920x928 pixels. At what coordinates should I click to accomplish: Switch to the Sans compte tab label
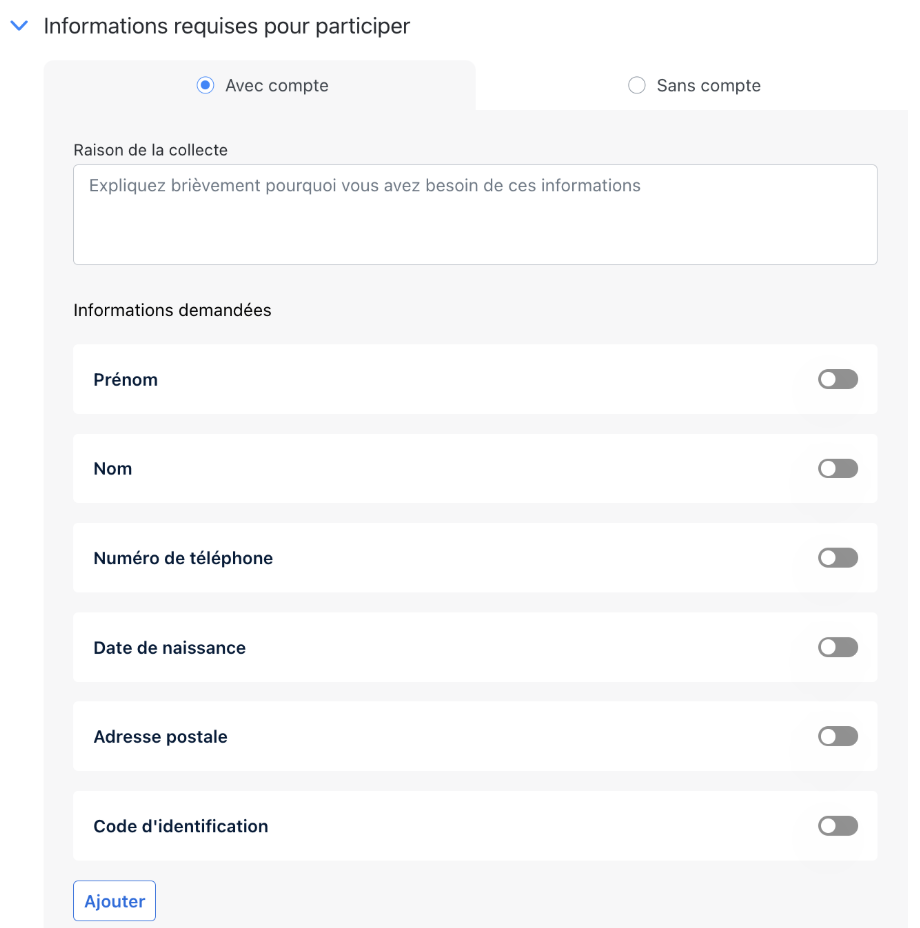pos(708,86)
